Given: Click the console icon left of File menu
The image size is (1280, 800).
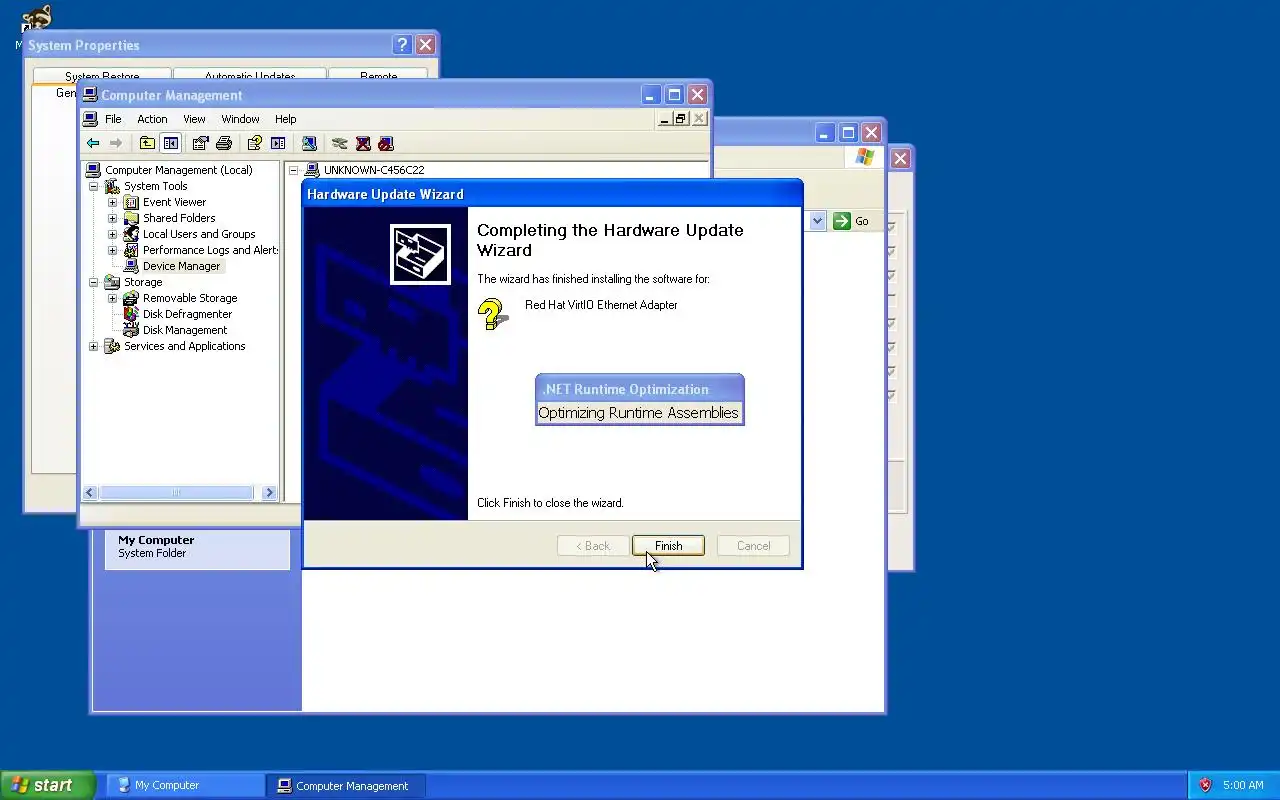Looking at the screenshot, I should point(91,119).
